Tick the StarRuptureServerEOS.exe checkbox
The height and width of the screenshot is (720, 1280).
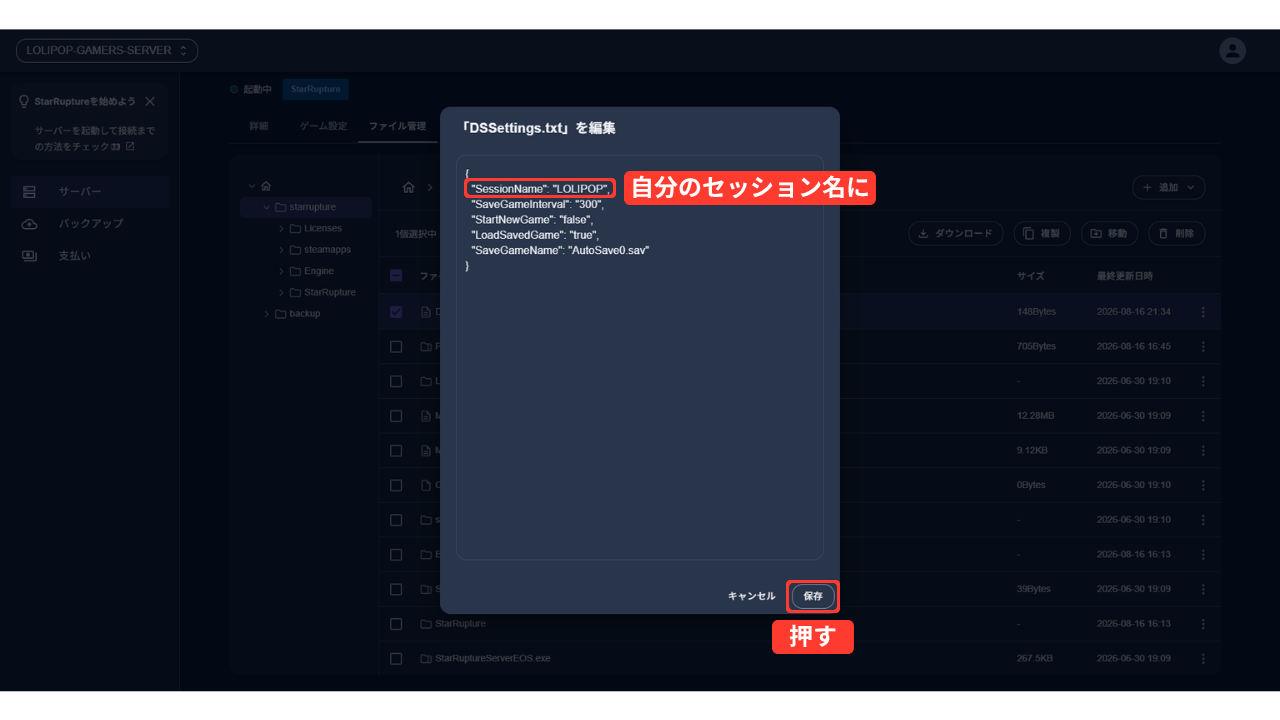coord(396,659)
